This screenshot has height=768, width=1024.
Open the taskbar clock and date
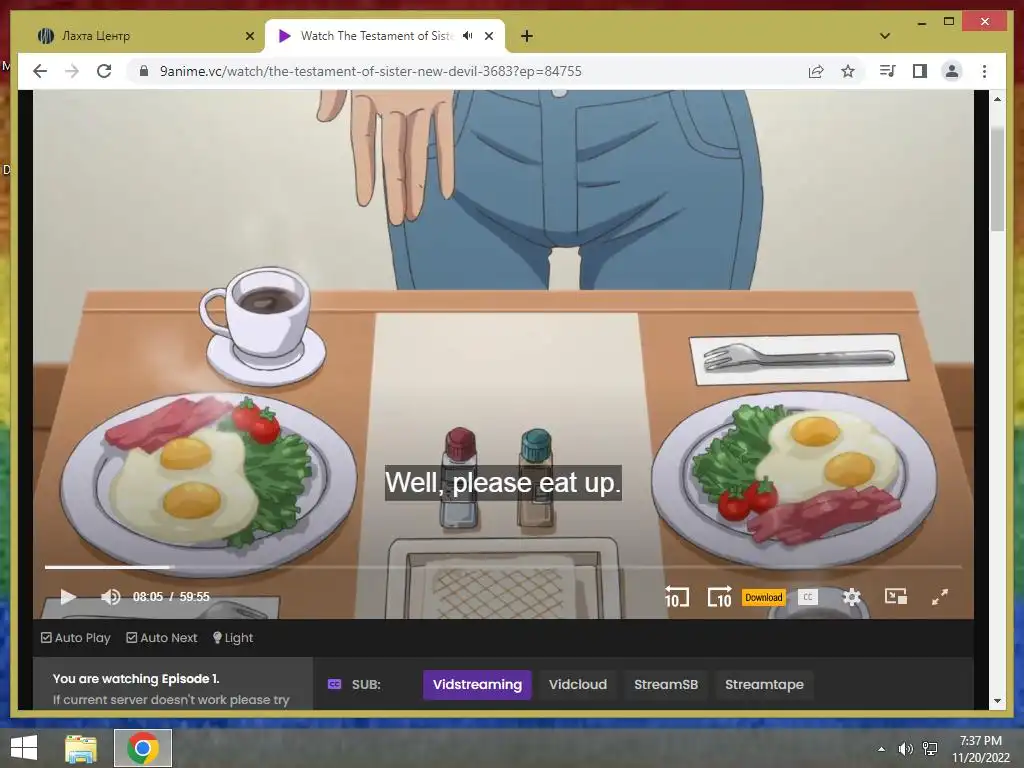[x=981, y=749]
